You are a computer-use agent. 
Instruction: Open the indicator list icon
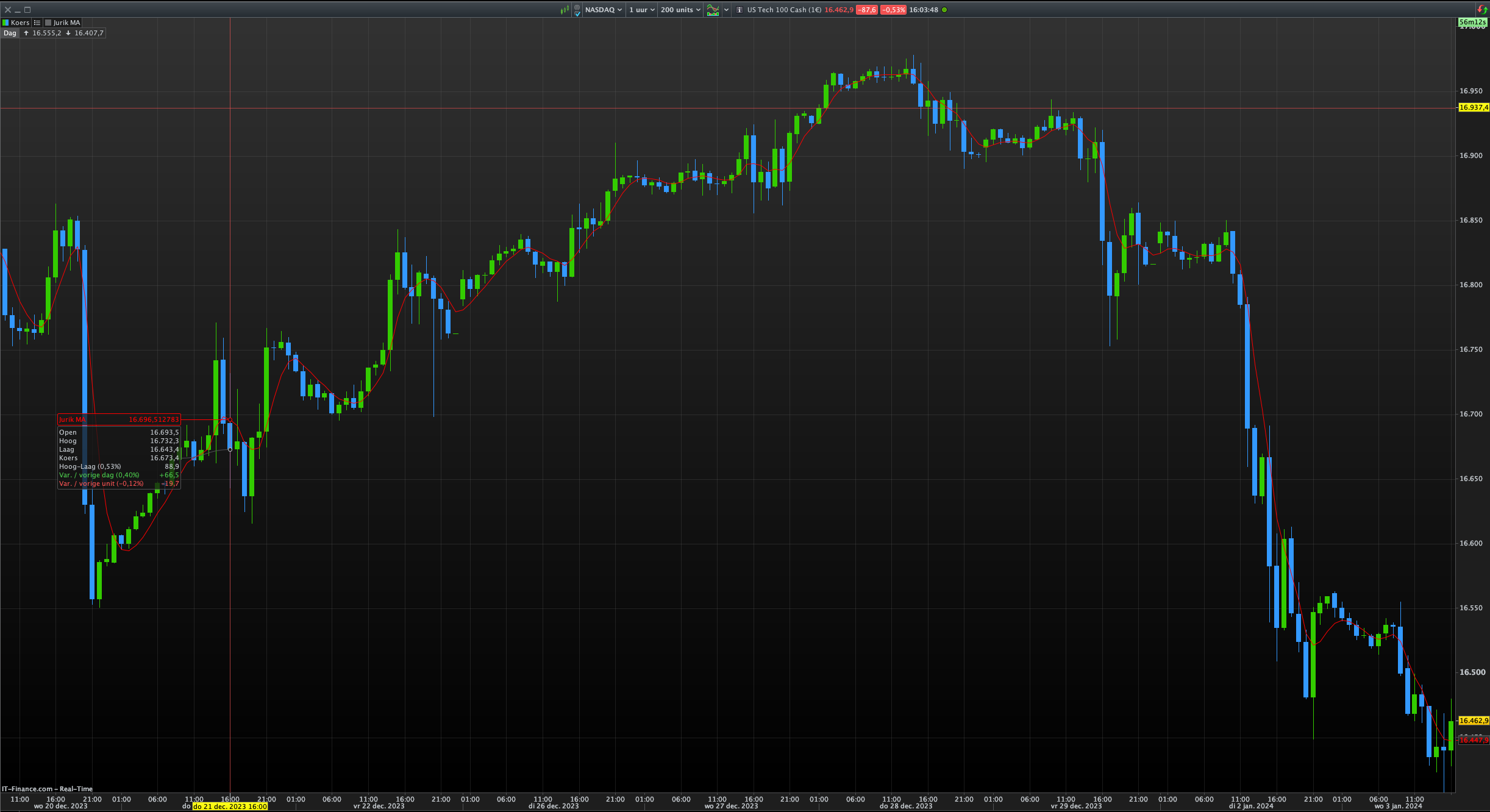point(37,23)
